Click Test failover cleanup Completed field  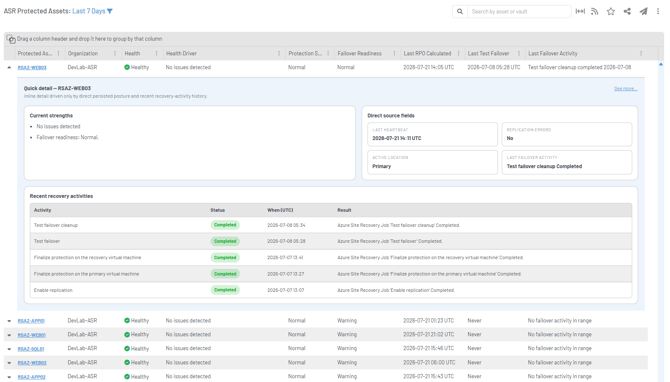pos(567,162)
